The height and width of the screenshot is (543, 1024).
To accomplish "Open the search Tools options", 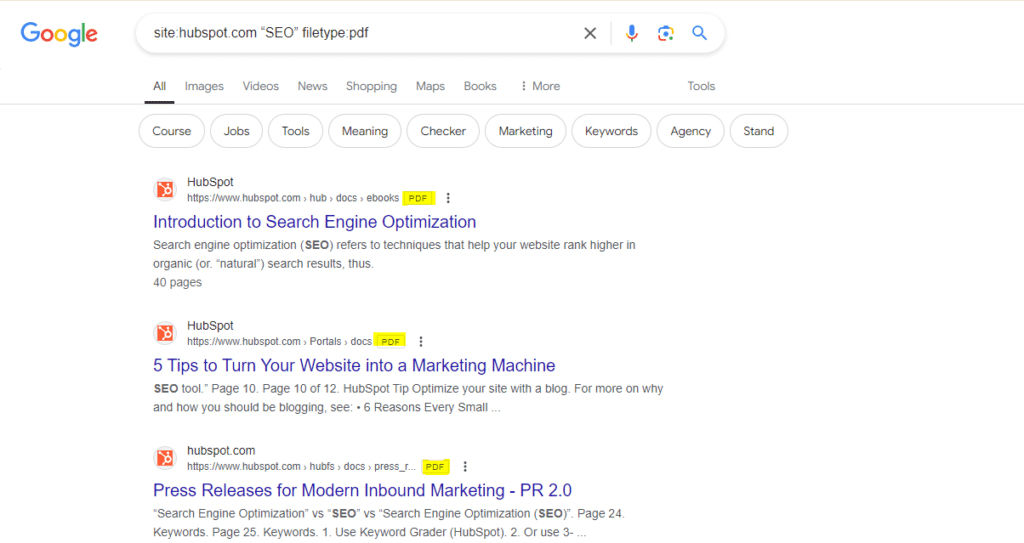I will click(x=701, y=86).
